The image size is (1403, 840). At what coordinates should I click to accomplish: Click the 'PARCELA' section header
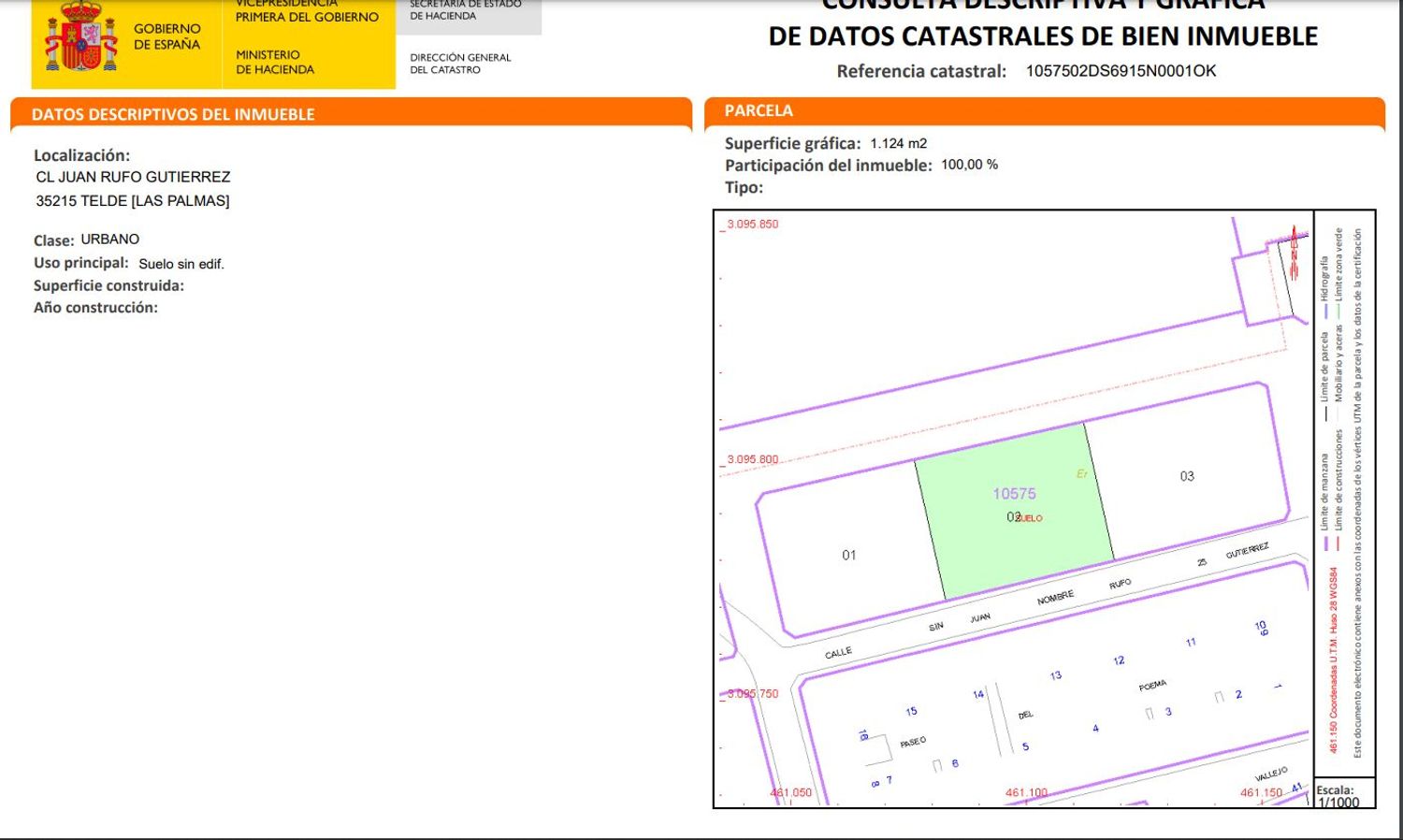(759, 110)
